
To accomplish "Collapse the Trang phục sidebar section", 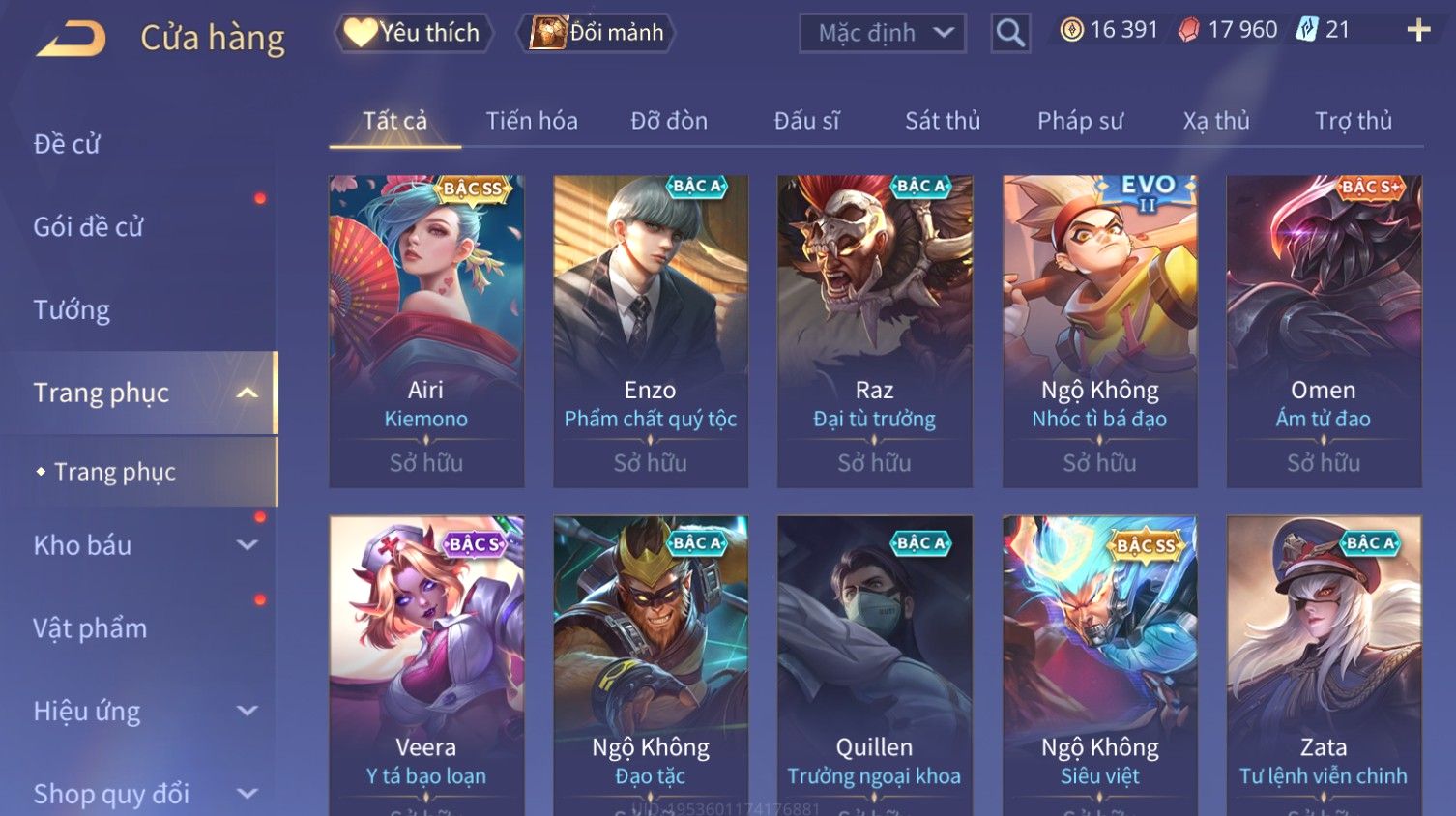I will click(248, 393).
